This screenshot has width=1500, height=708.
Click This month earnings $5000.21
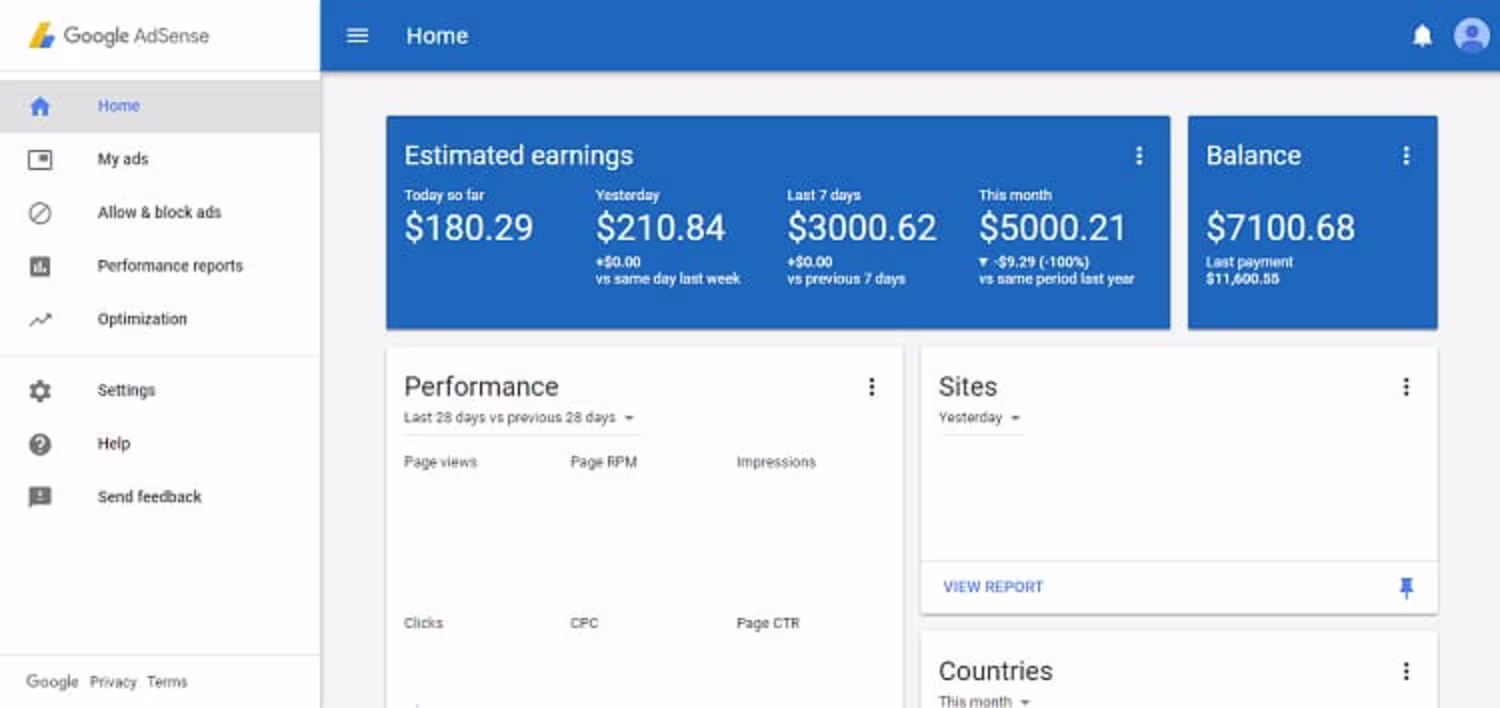(x=1052, y=228)
